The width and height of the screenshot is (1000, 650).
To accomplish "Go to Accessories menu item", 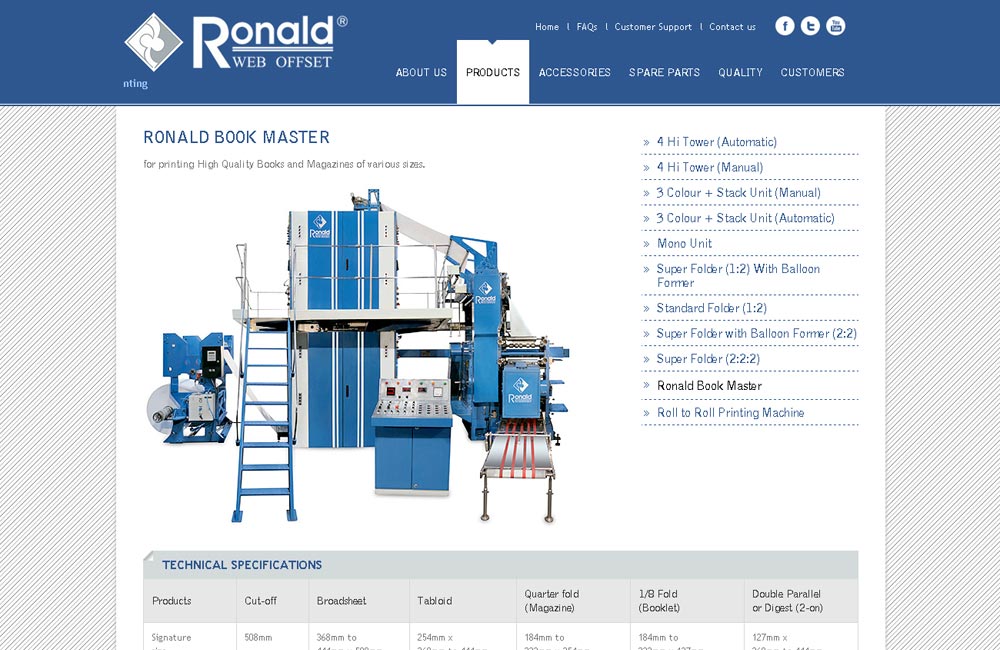I will click(575, 73).
